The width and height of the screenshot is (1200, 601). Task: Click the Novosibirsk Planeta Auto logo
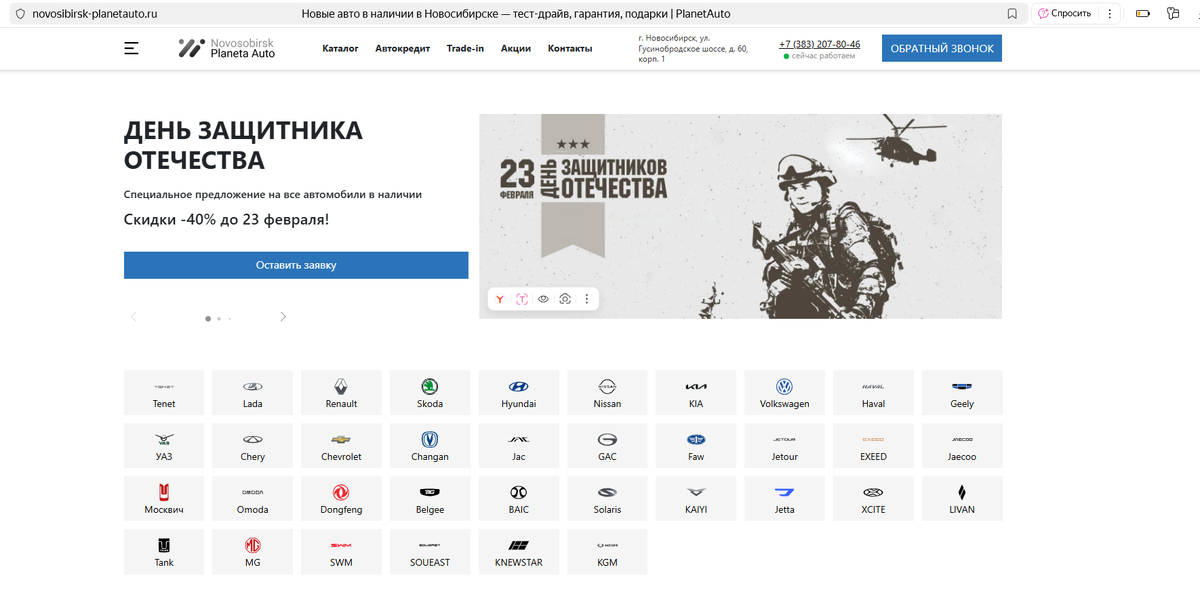coord(226,48)
